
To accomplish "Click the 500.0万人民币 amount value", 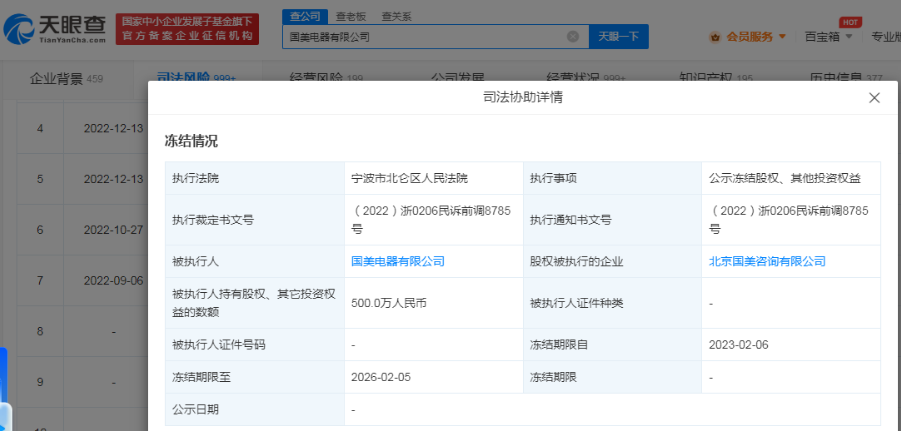I will (388, 303).
